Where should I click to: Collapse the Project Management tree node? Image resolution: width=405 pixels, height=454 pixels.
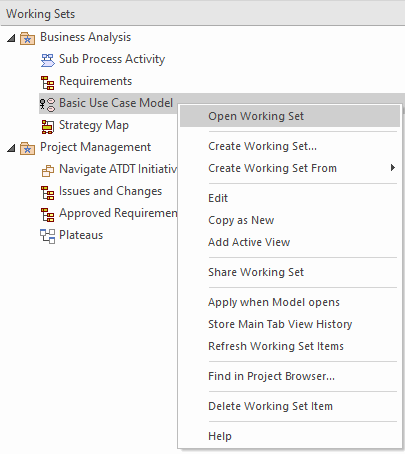[11, 148]
